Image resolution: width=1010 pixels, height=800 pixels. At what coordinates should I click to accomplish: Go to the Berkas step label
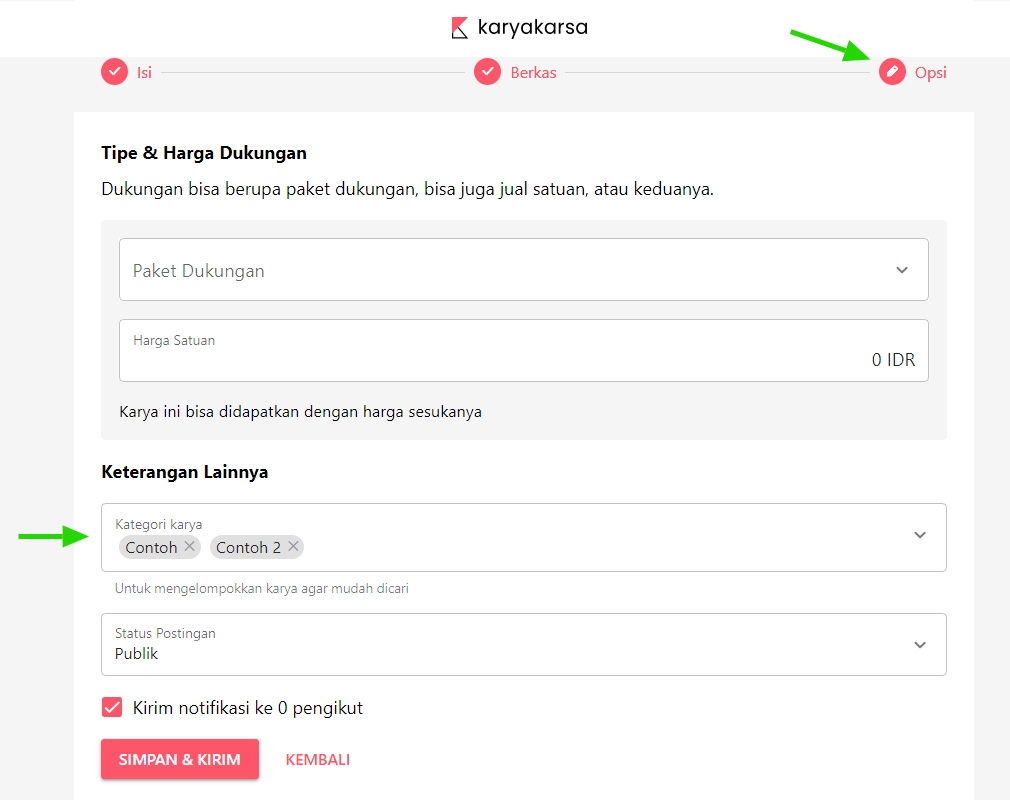pyautogui.click(x=533, y=72)
